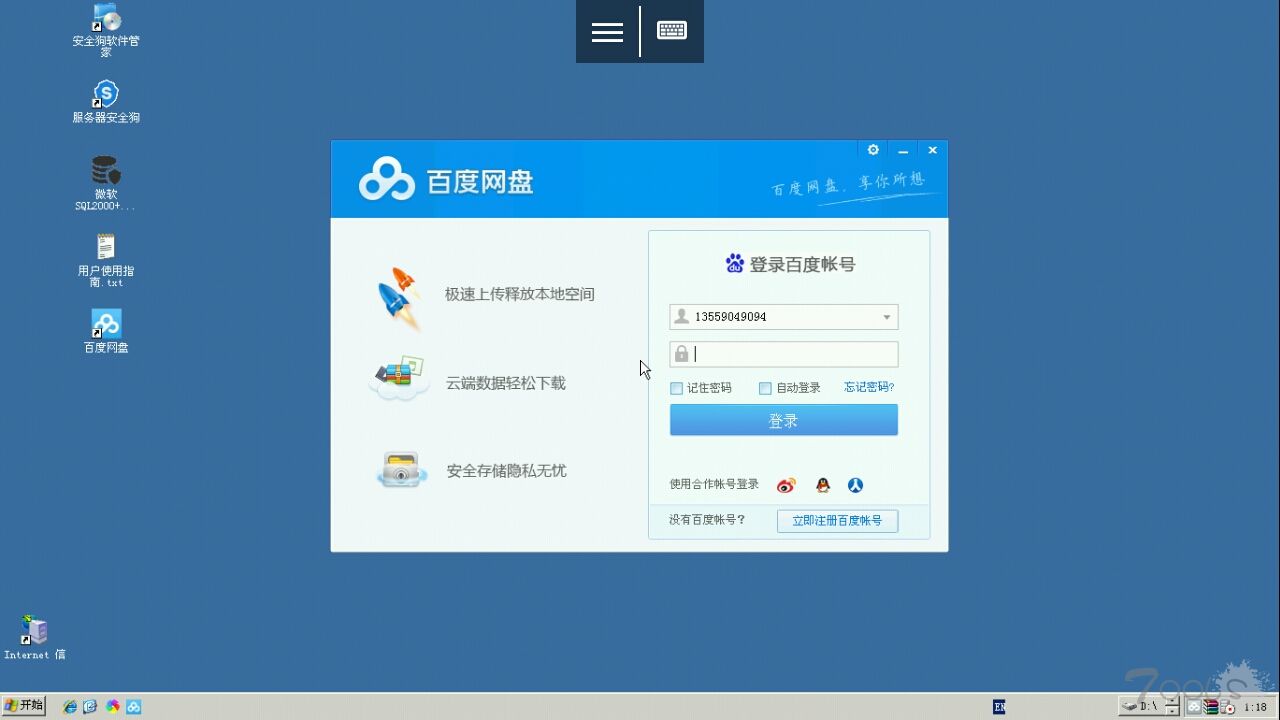Click the 云端数据轻松下载 text
Viewport: 1280px width, 720px height.
pos(506,383)
